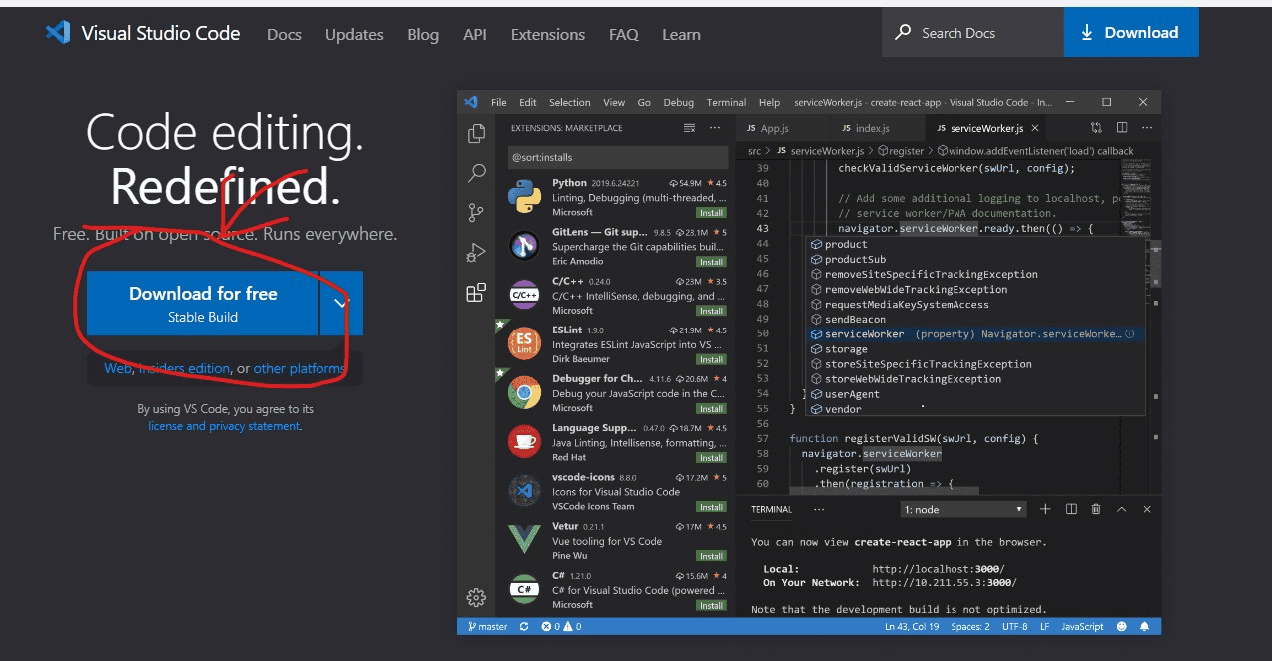1272x661 pixels.
Task: Open the Source Control icon in sidebar
Action: (x=477, y=213)
